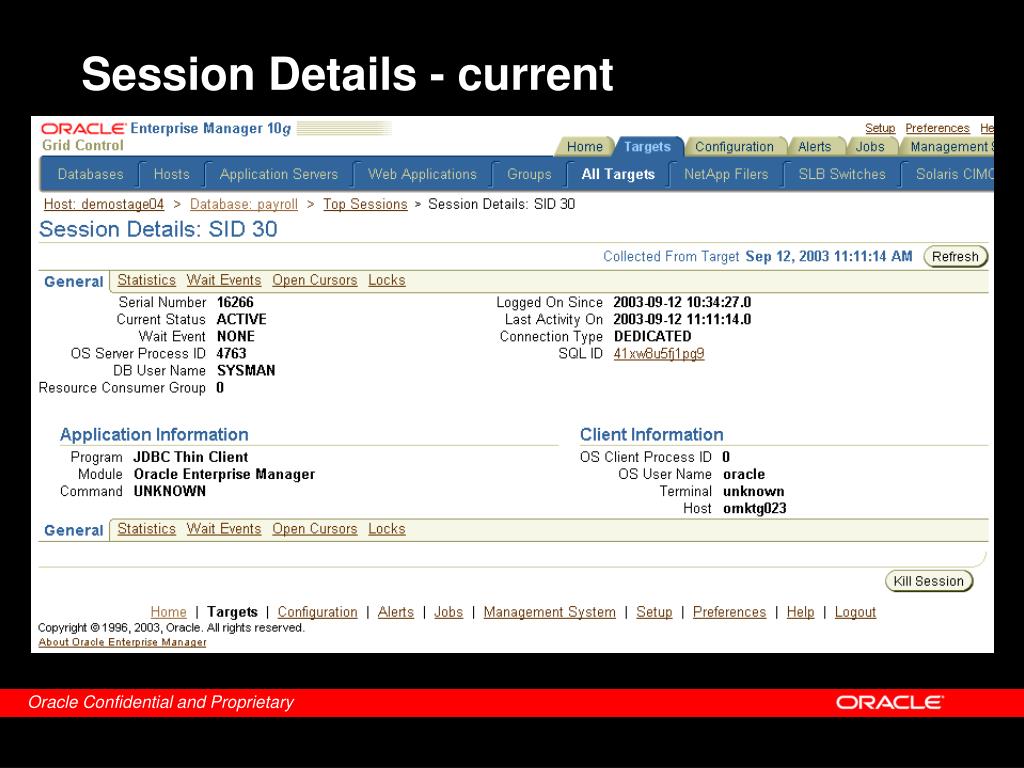The image size is (1024, 768).
Task: Switch to the SLB Switches subtab
Action: [x=842, y=174]
